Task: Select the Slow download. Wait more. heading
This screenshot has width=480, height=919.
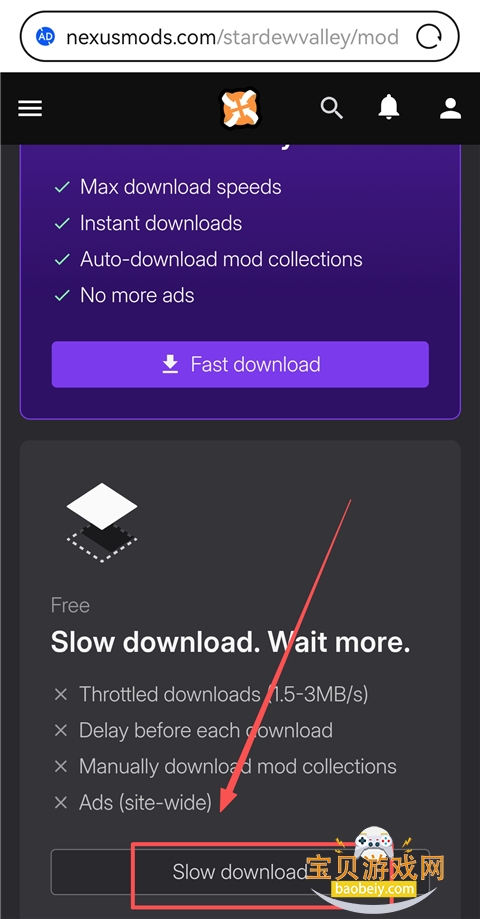Action: 230,642
